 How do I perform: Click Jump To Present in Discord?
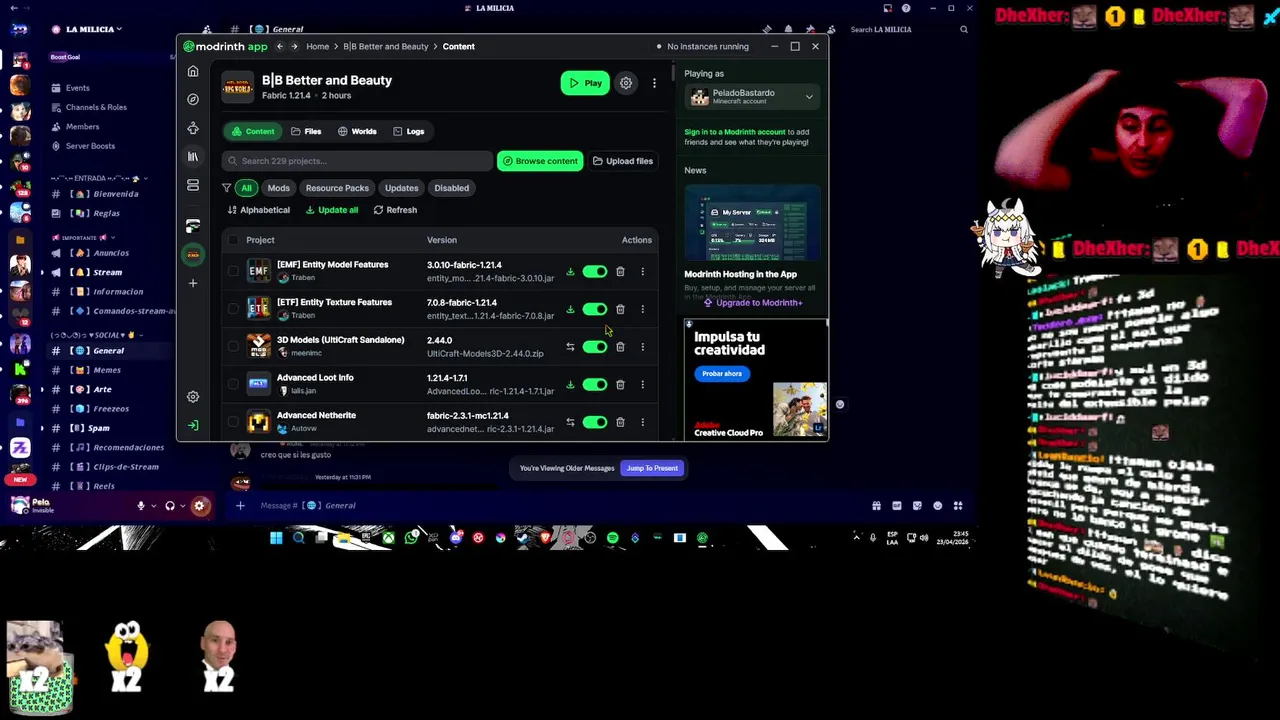[652, 468]
